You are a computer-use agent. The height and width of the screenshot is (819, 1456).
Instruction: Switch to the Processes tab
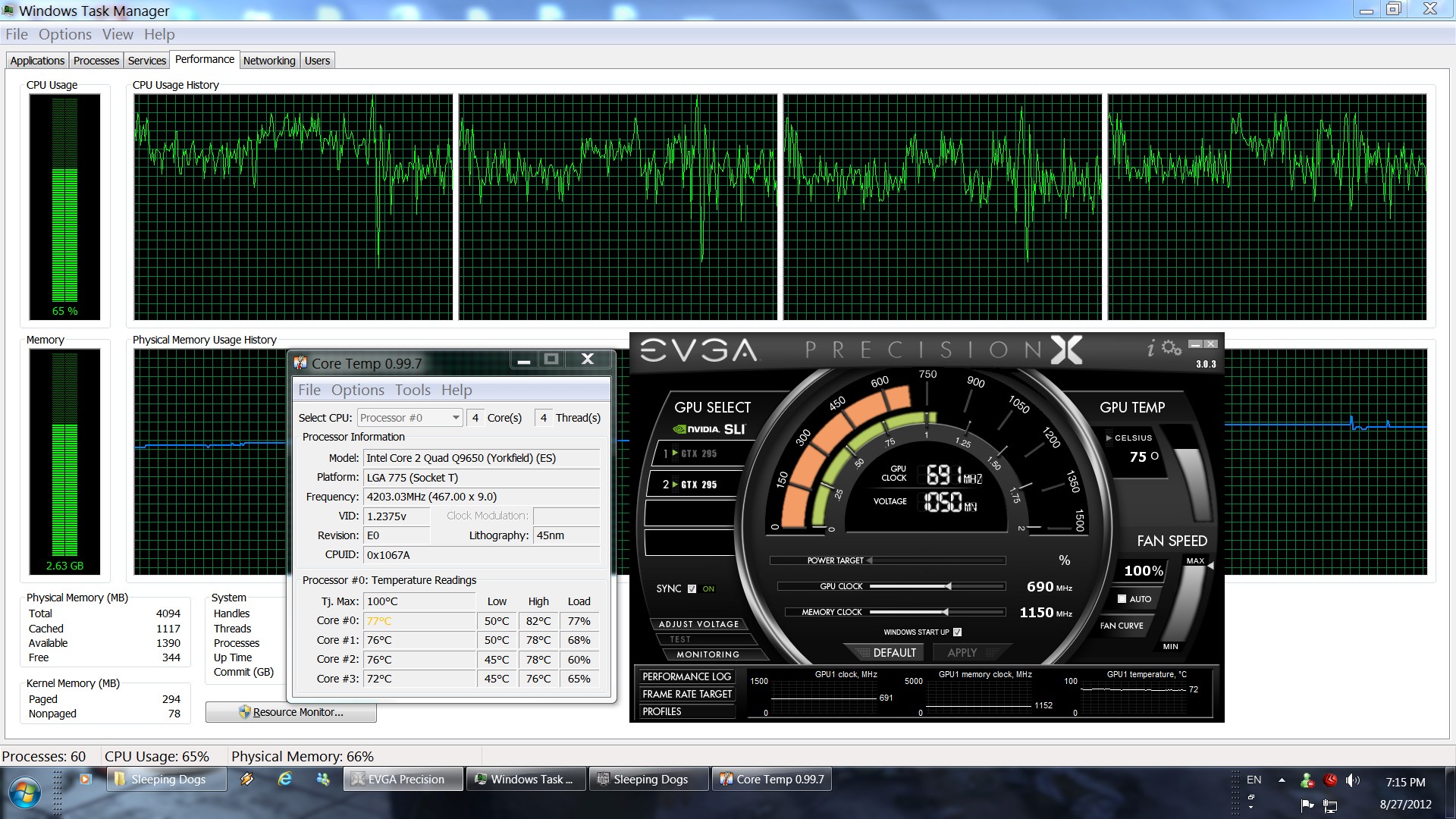[96, 61]
